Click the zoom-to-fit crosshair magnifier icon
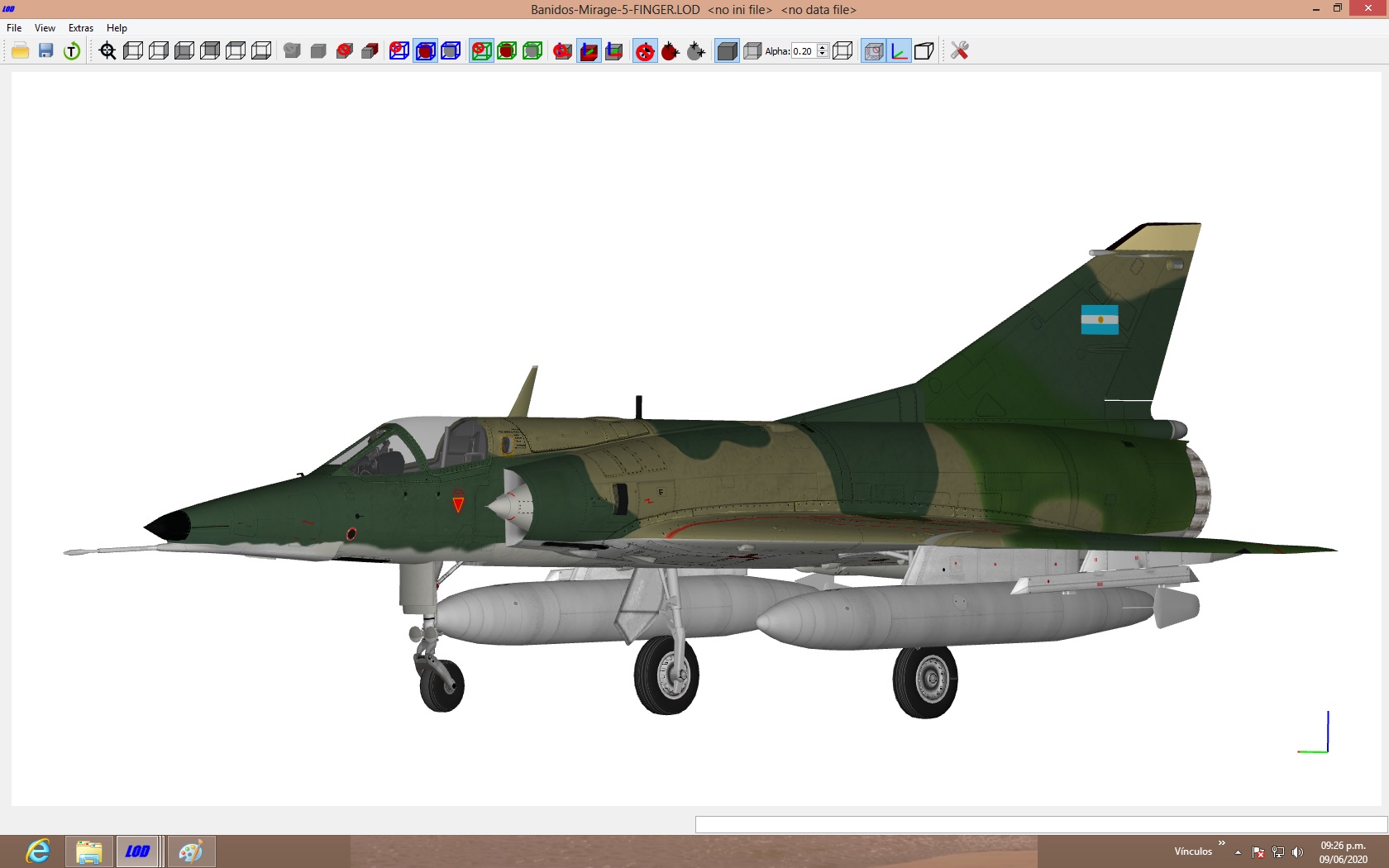Image resolution: width=1389 pixels, height=868 pixels. pyautogui.click(x=107, y=50)
